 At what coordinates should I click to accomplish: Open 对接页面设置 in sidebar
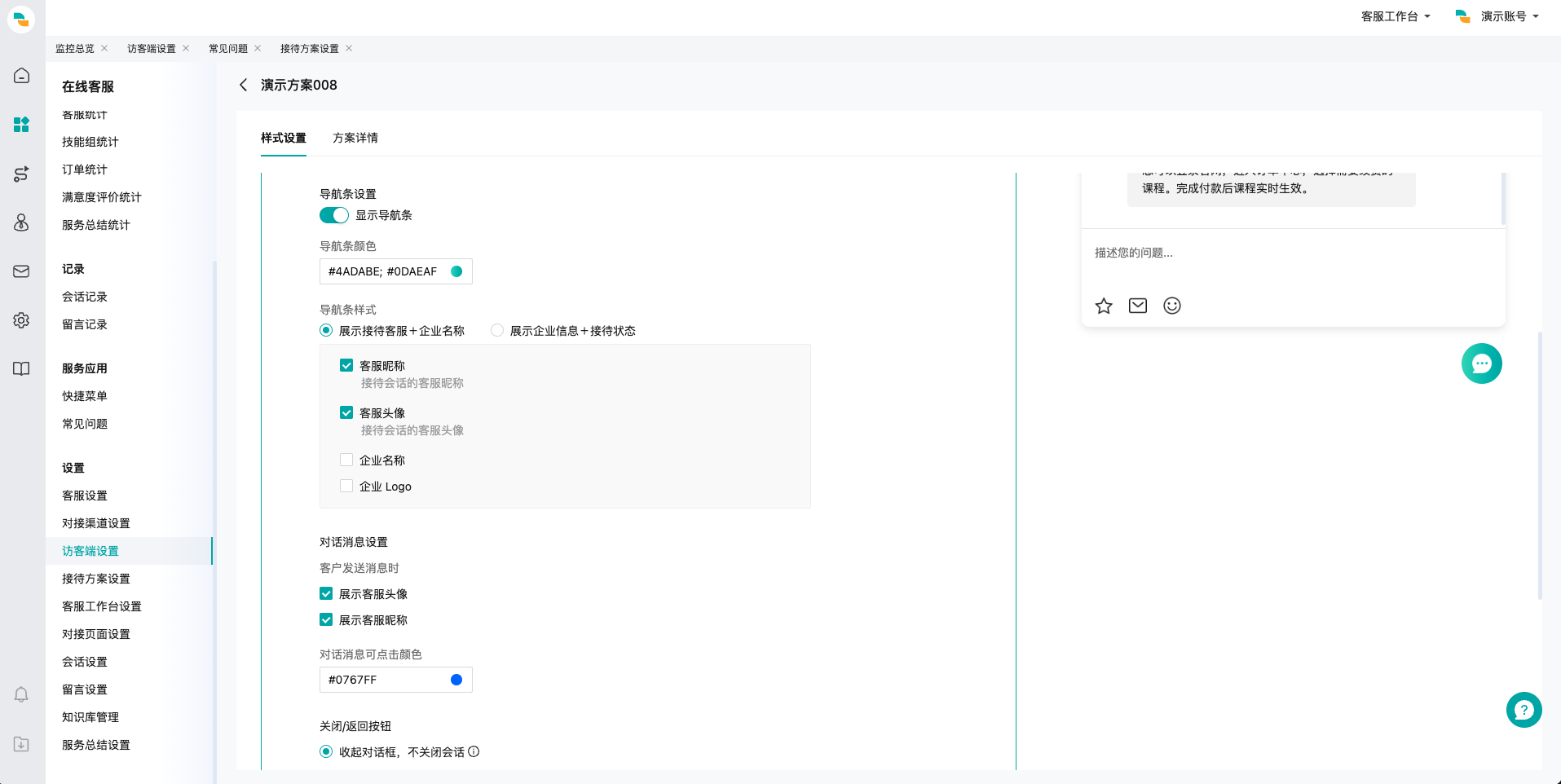pyautogui.click(x=96, y=634)
